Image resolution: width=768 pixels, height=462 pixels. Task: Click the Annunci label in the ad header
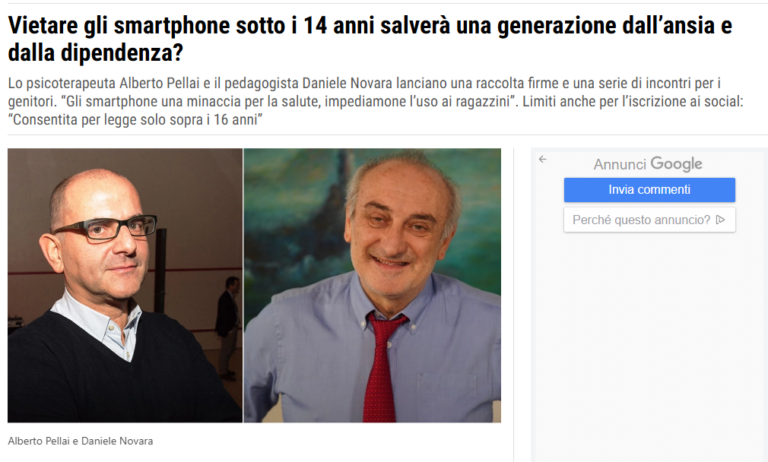pos(620,165)
